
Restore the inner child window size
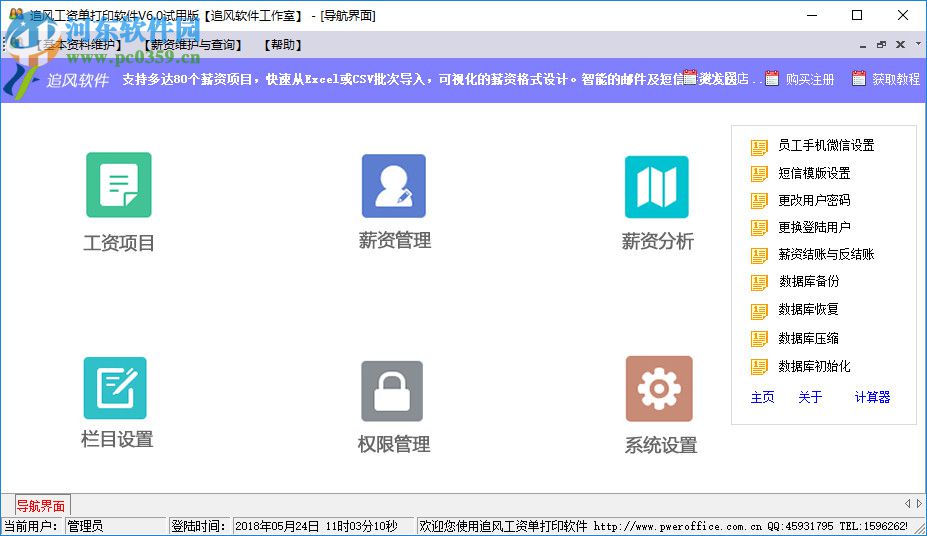point(881,44)
